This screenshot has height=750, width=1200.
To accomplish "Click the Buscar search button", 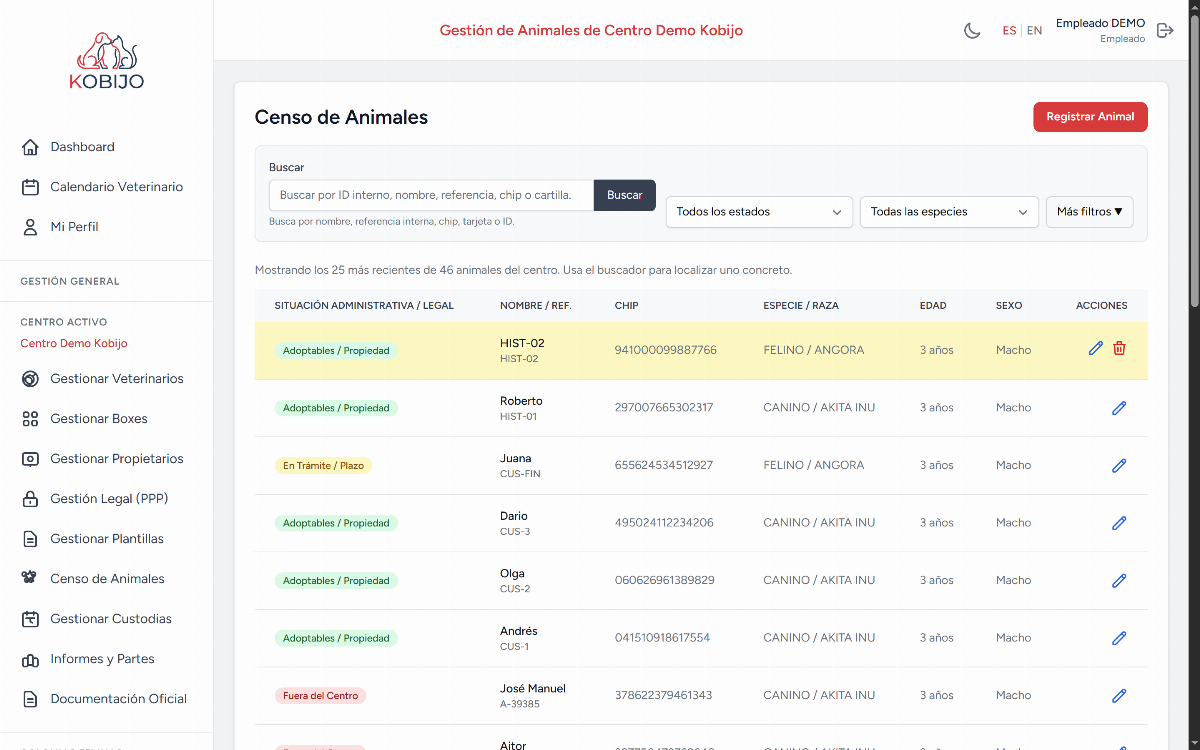I will 625,195.
